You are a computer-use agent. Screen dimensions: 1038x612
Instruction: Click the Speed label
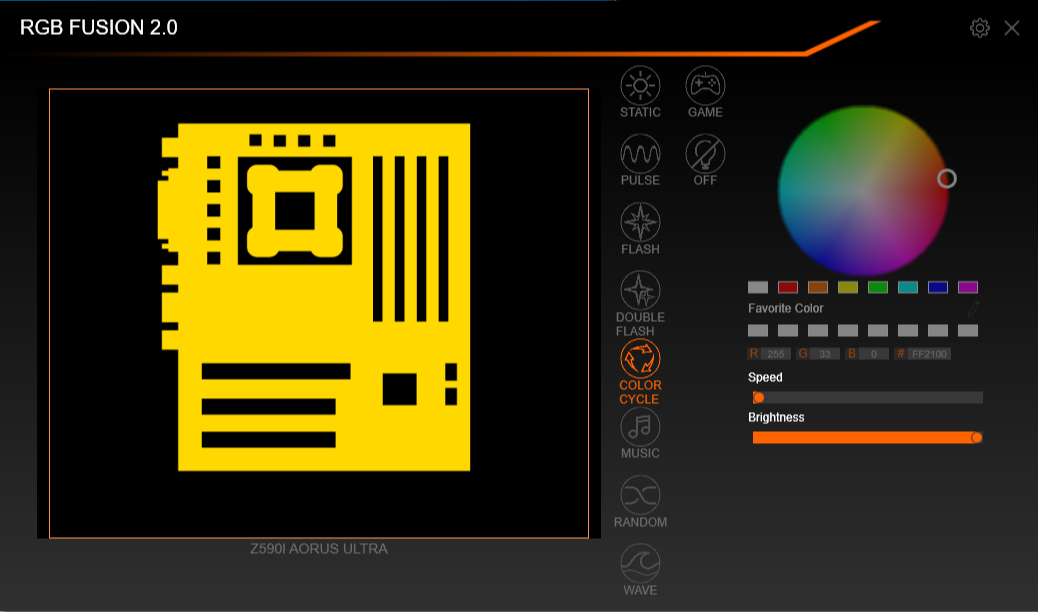click(765, 378)
